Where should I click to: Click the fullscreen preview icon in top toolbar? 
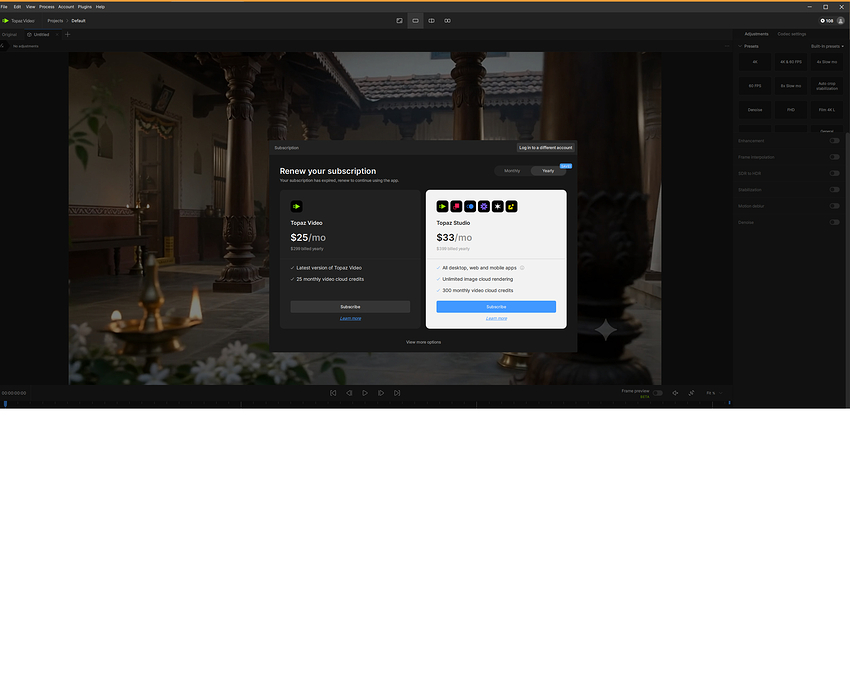tap(400, 21)
